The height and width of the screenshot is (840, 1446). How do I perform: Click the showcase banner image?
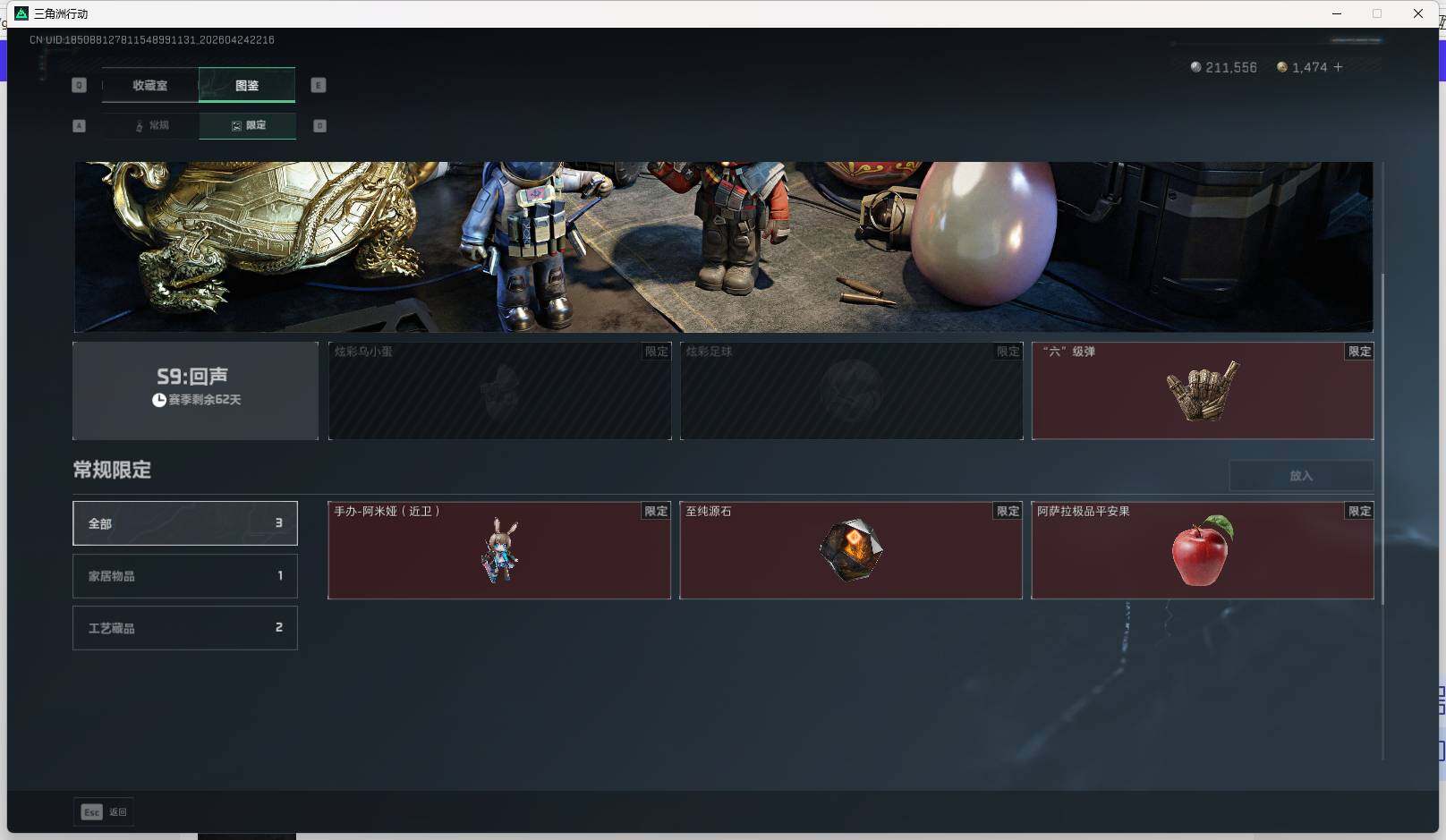[723, 247]
